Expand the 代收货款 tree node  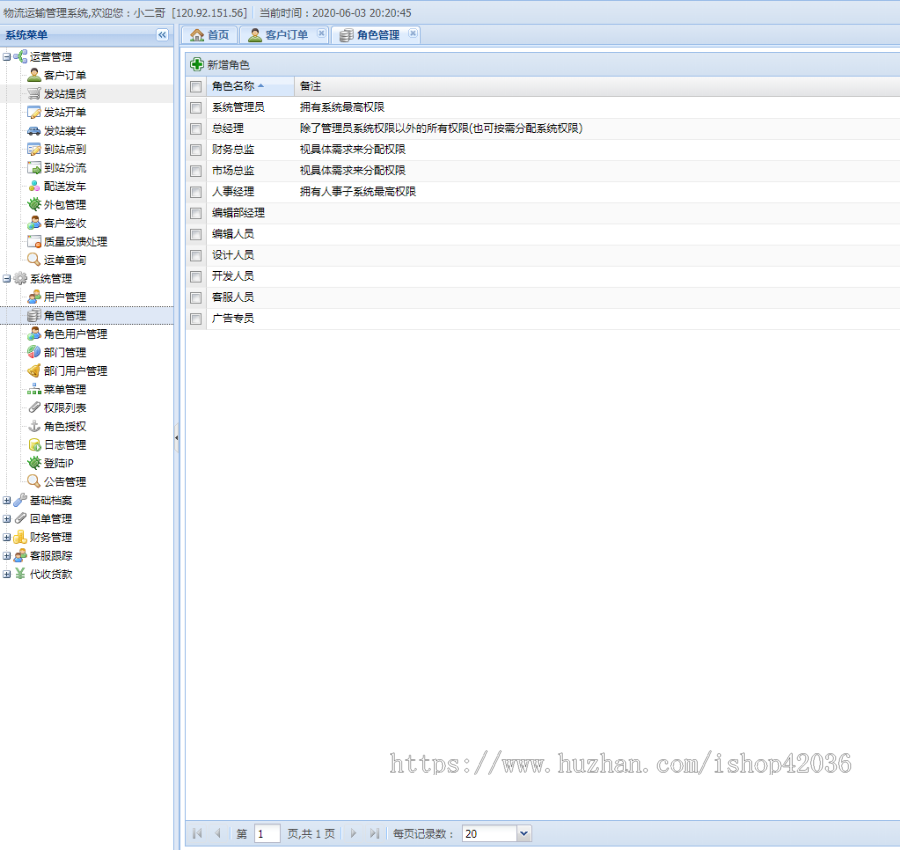[7, 573]
